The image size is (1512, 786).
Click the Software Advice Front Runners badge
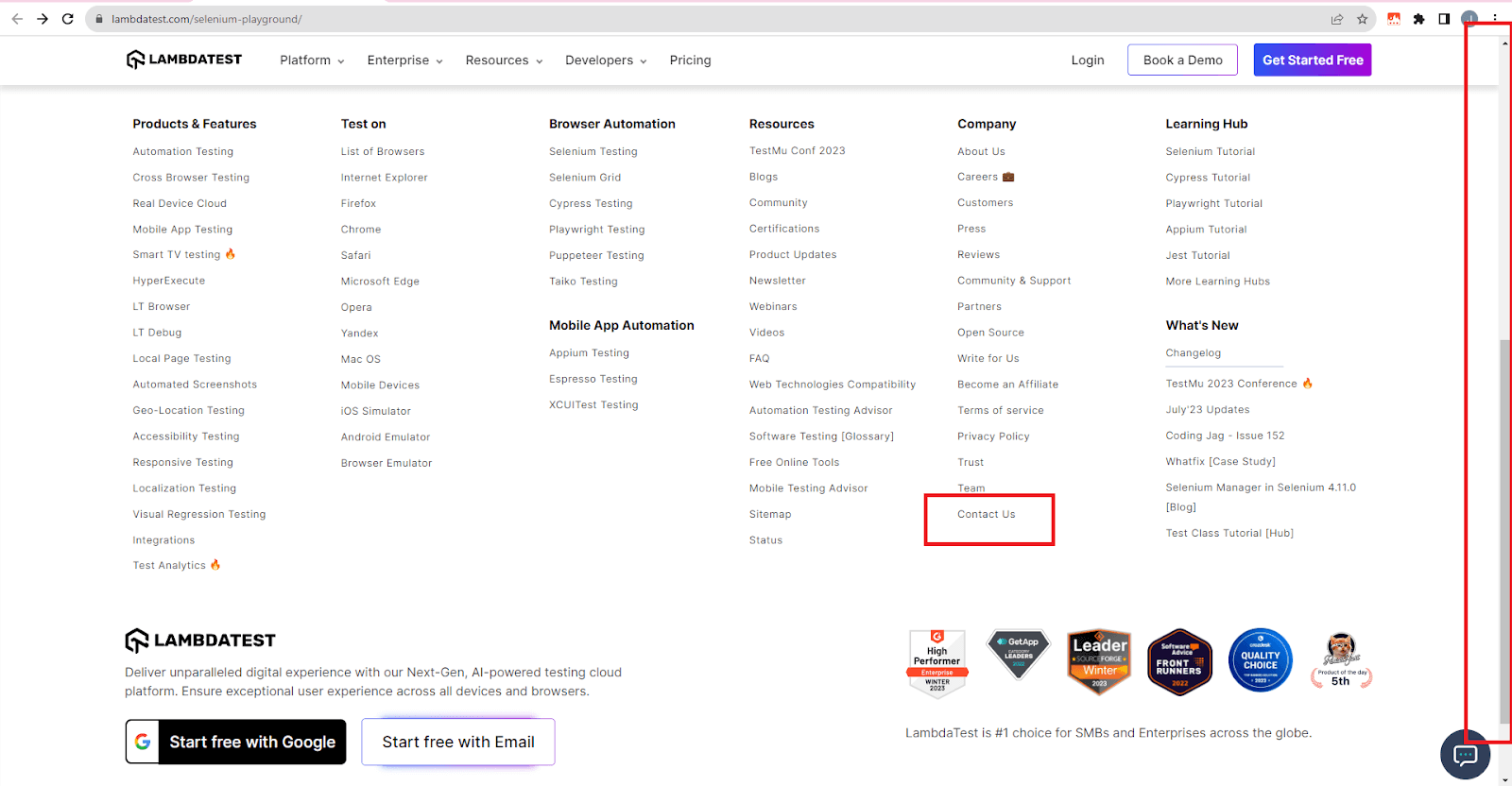click(1179, 661)
